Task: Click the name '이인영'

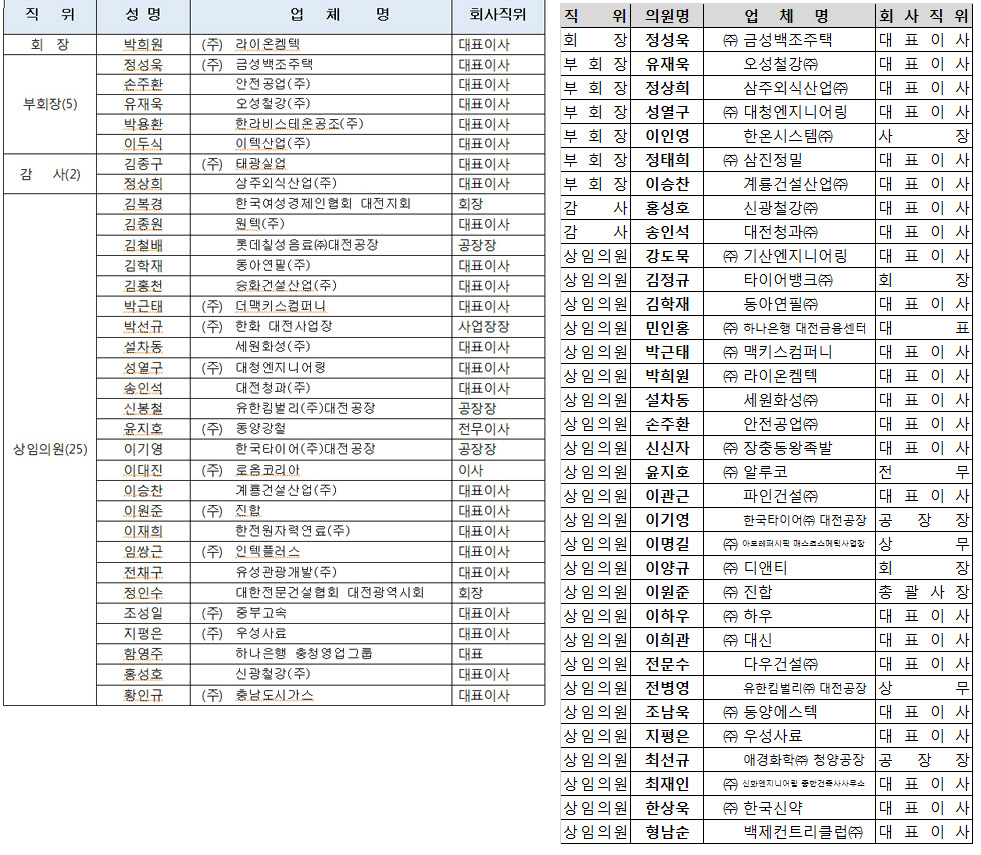Action: pyautogui.click(x=667, y=136)
